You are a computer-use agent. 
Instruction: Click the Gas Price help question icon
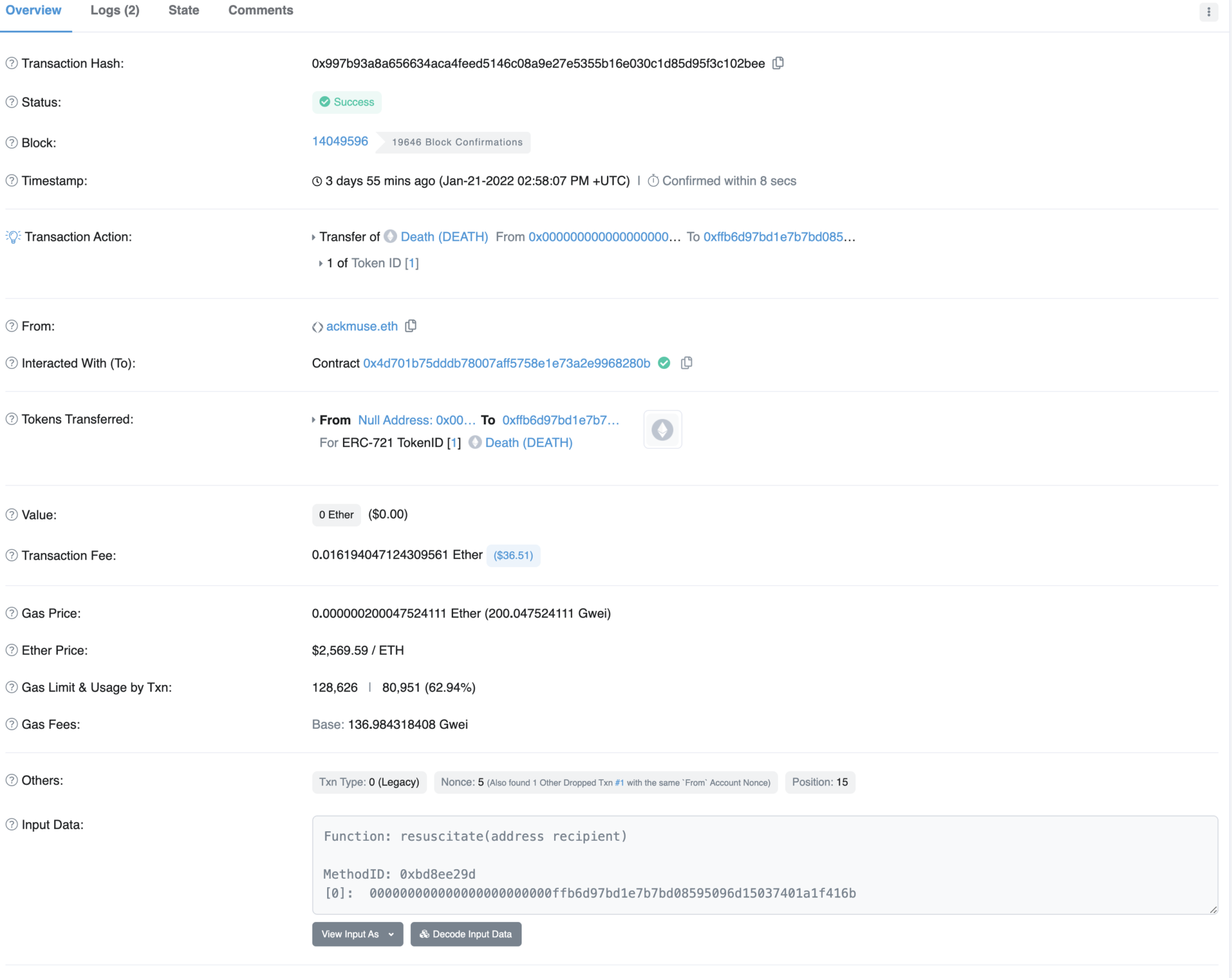[11, 613]
